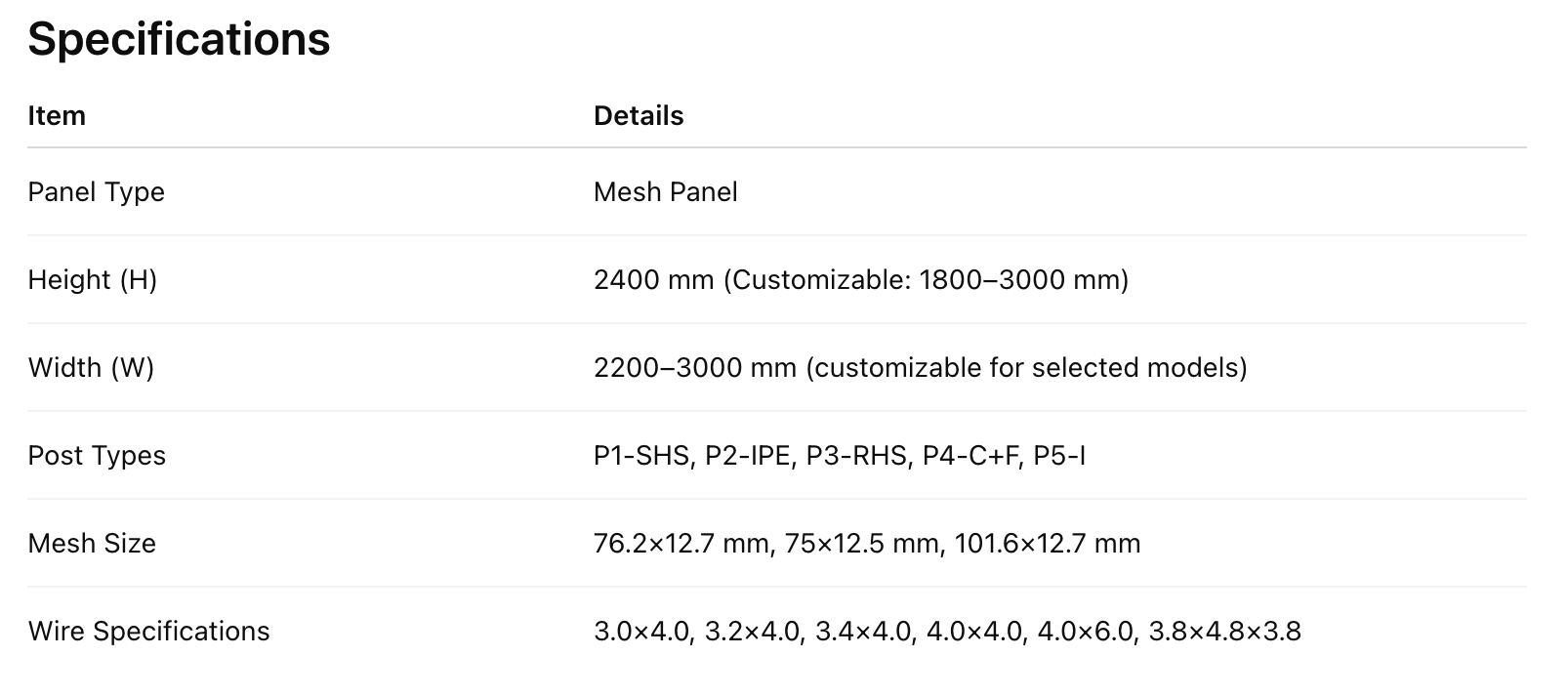This screenshot has height=697, width=1568.
Task: Select the Panel Type row label
Action: [96, 192]
